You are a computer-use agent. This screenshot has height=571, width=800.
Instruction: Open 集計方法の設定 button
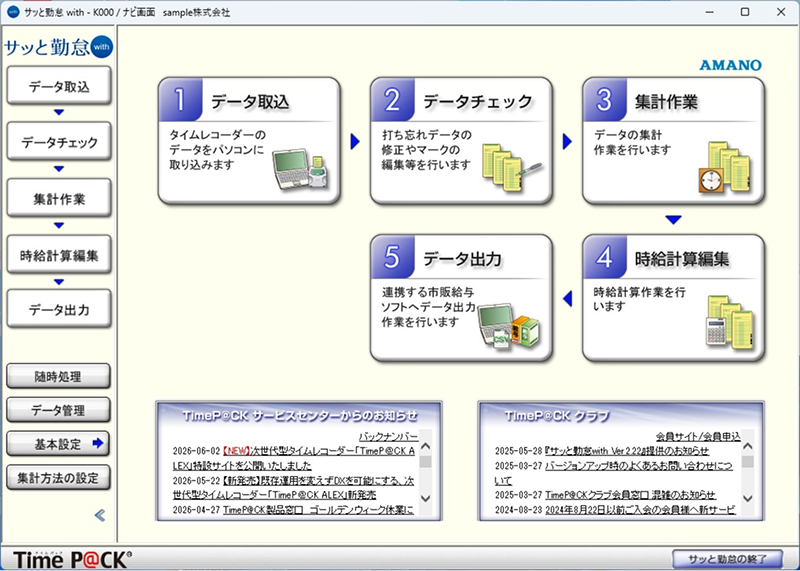(58, 478)
